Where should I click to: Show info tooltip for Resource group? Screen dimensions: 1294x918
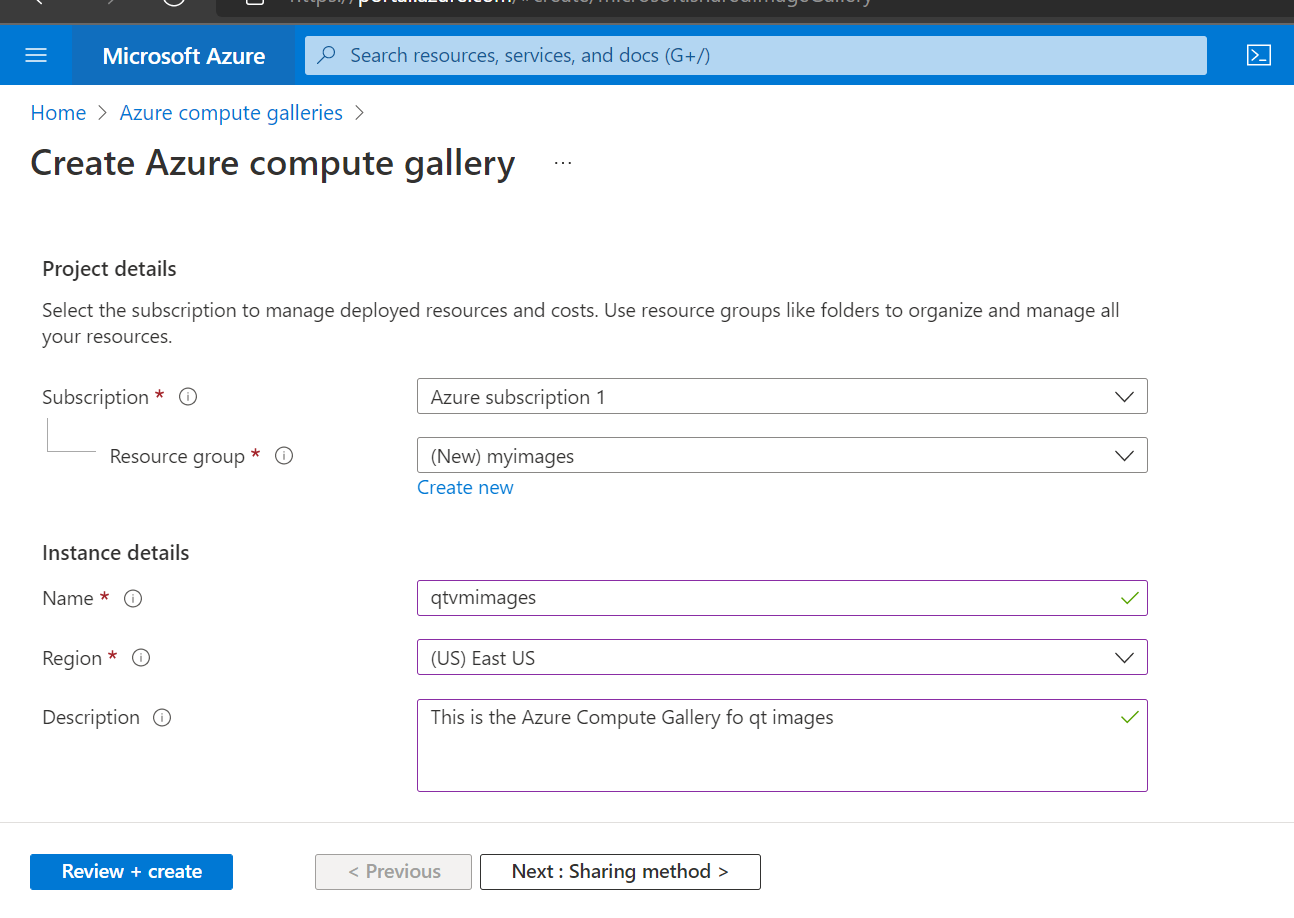[284, 456]
